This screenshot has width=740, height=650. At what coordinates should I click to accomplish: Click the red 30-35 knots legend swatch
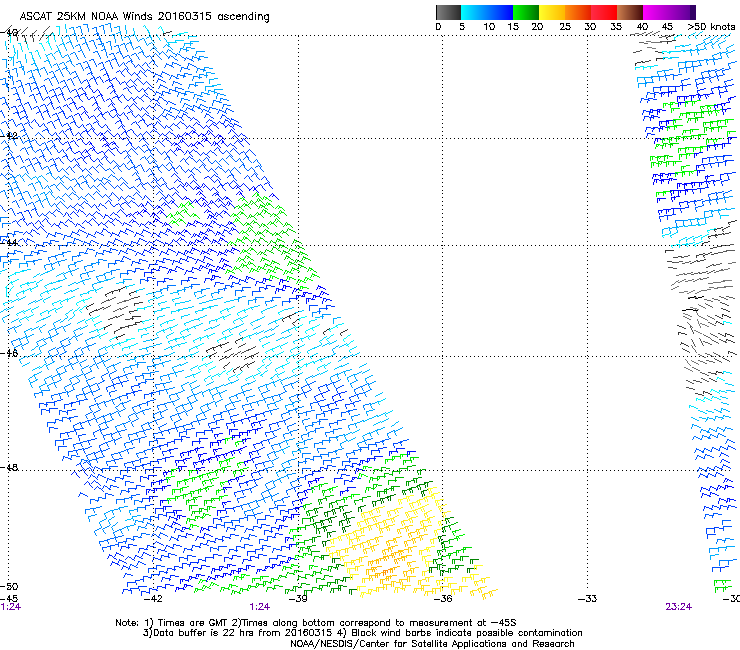[604, 12]
